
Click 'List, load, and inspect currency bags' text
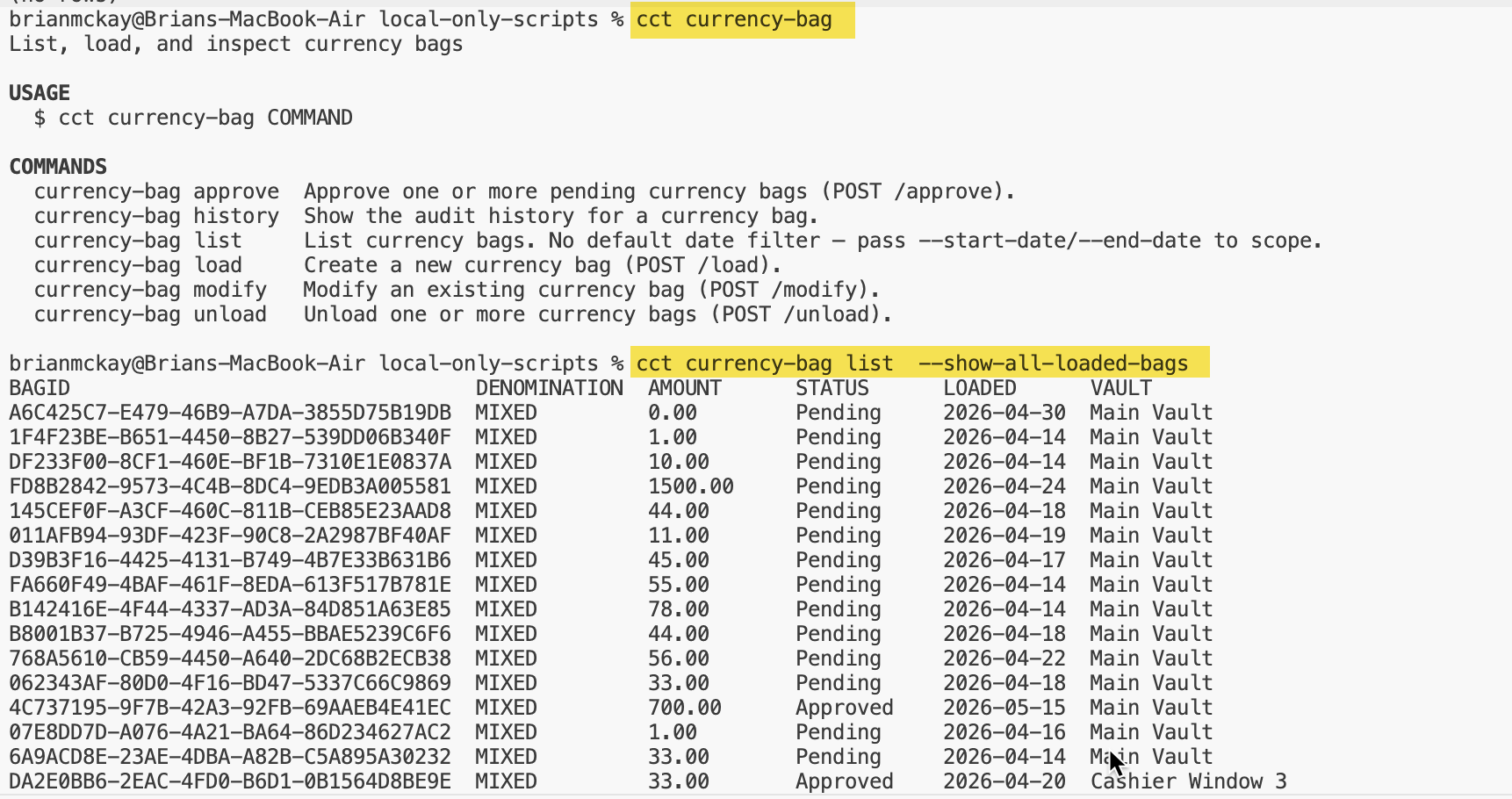[x=236, y=44]
